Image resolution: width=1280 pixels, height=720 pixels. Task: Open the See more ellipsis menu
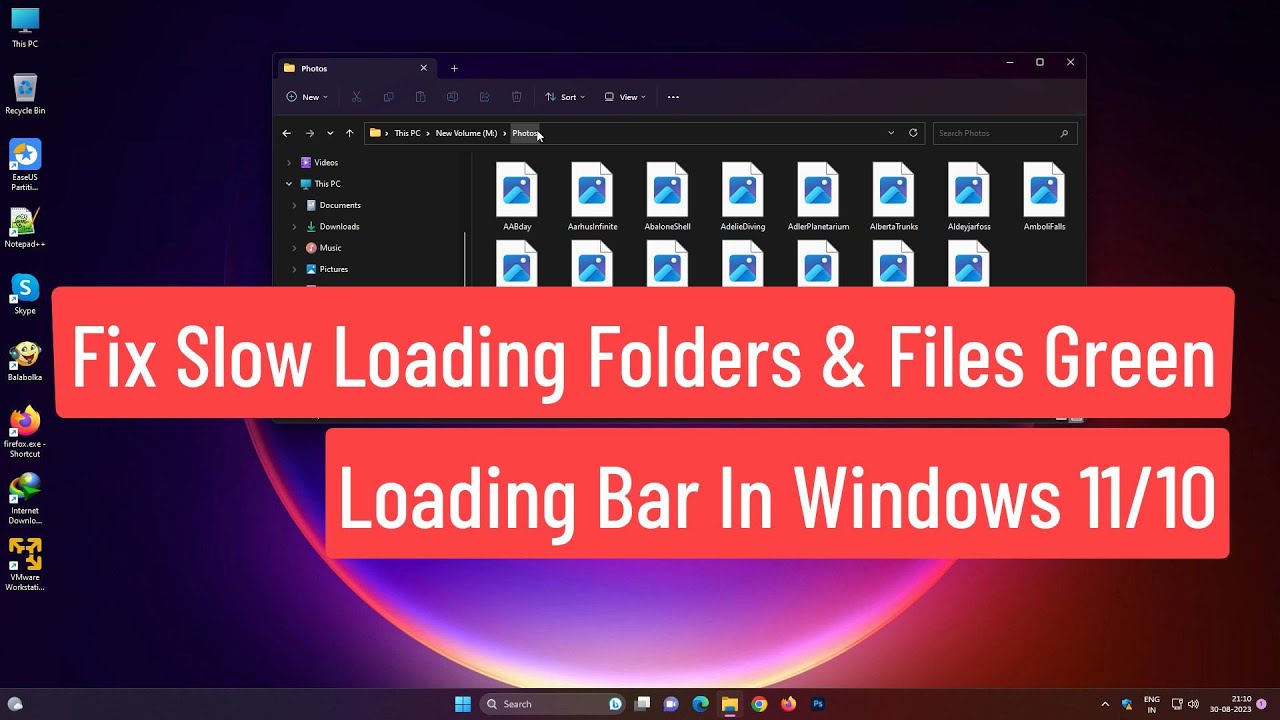(x=673, y=97)
